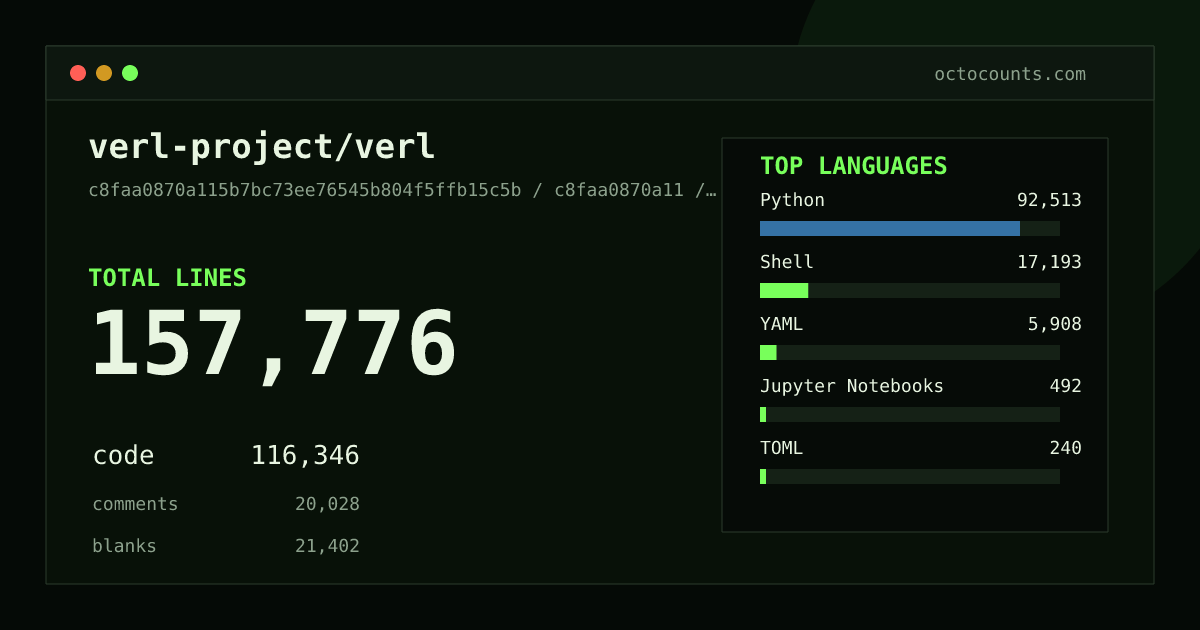This screenshot has height=630, width=1200.
Task: Select the Jupyter Notebooks count 492
Action: point(1066,386)
